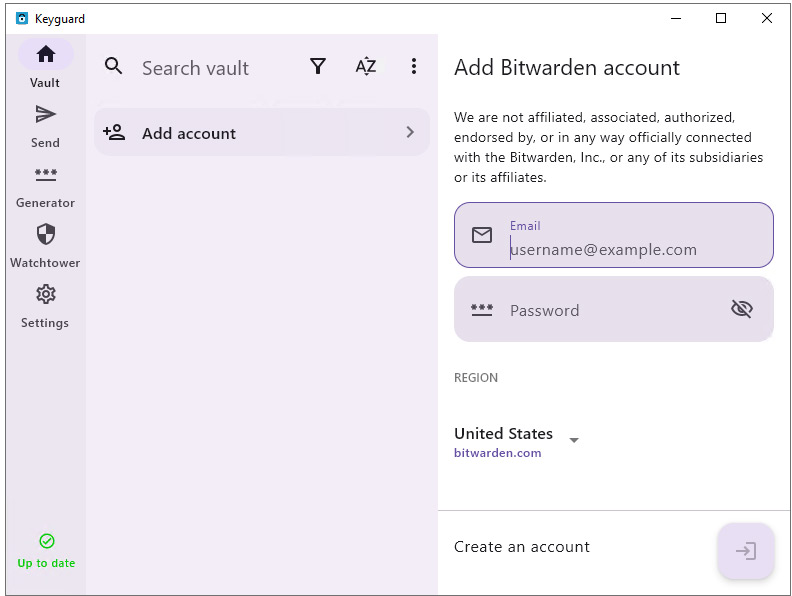The width and height of the screenshot is (792, 596).
Task: Click the Add account row
Action: click(262, 132)
